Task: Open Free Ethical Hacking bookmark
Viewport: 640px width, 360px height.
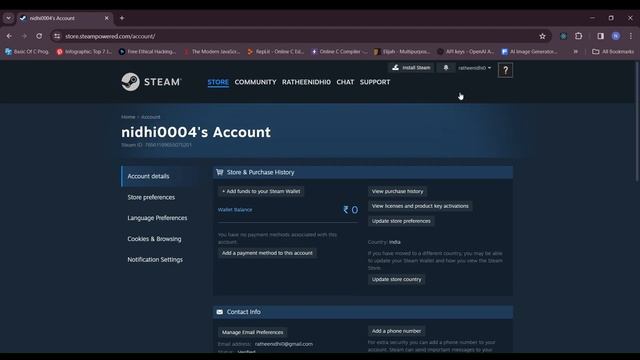Action: pyautogui.click(x=147, y=51)
